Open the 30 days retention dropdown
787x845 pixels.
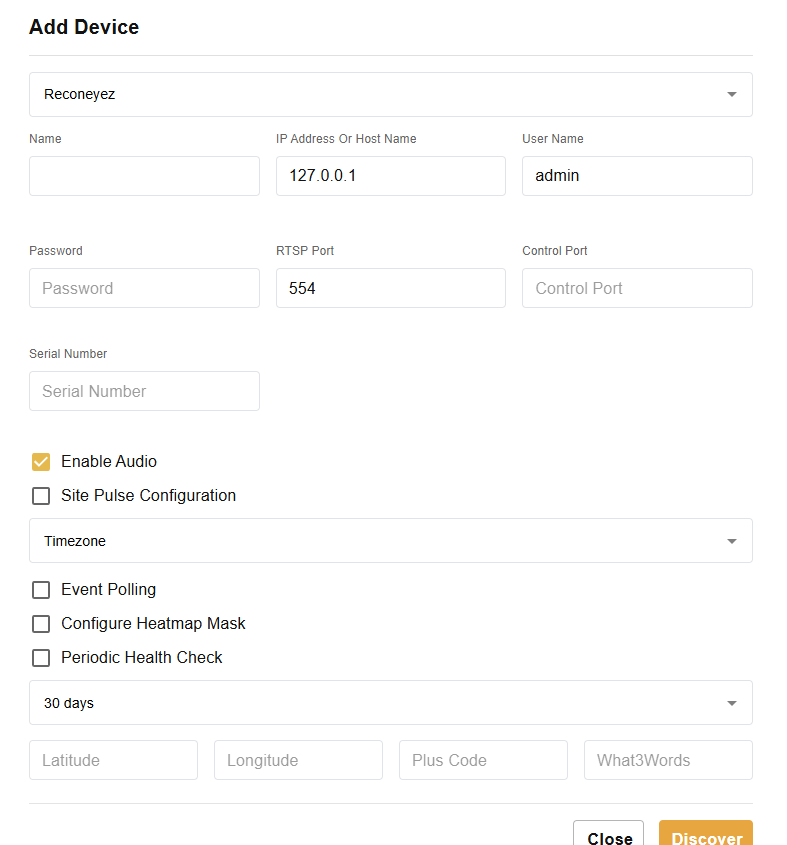pos(390,702)
